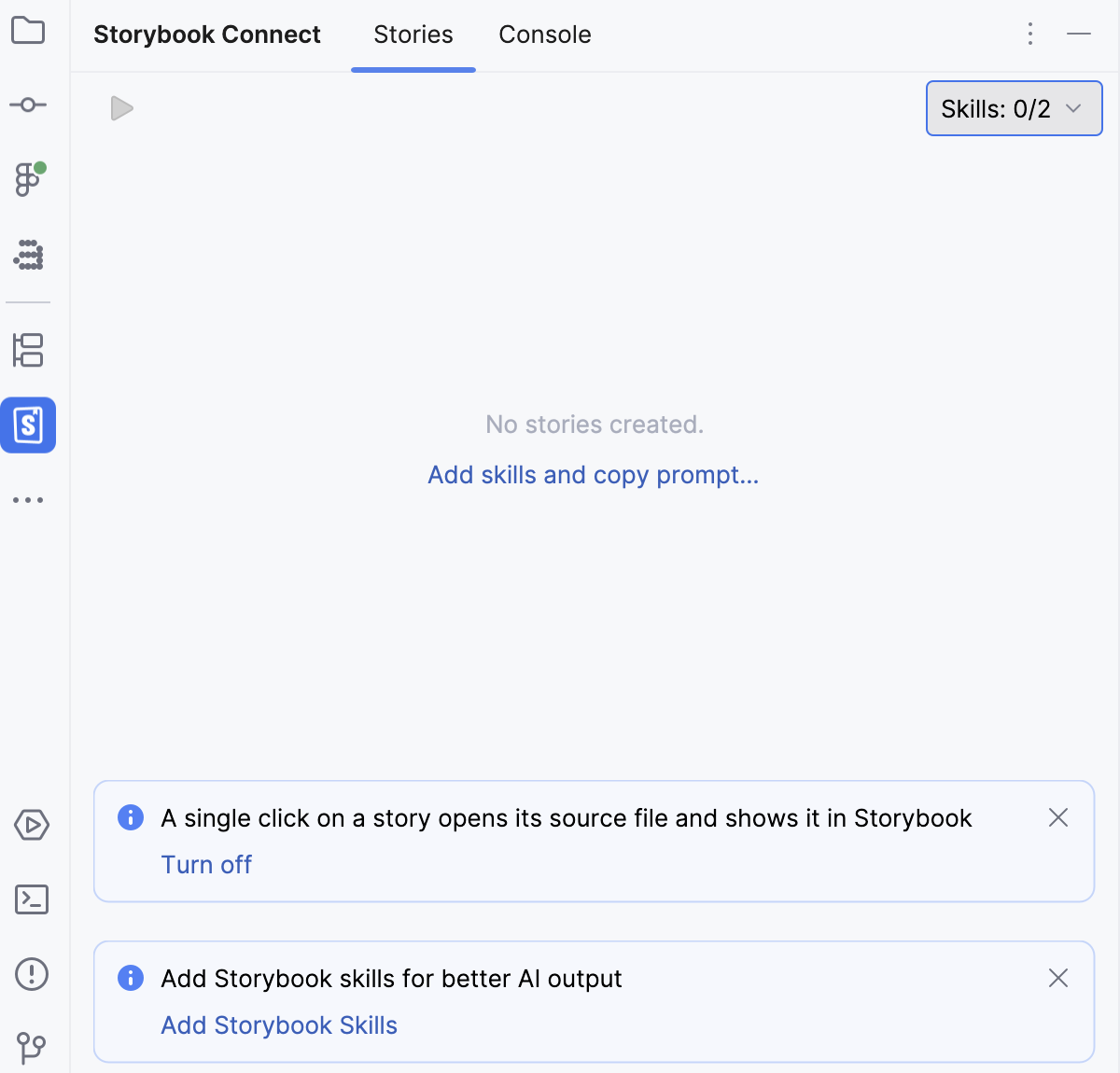This screenshot has width=1120, height=1073.
Task: Click the Storybook Connect panel title
Action: [207, 35]
